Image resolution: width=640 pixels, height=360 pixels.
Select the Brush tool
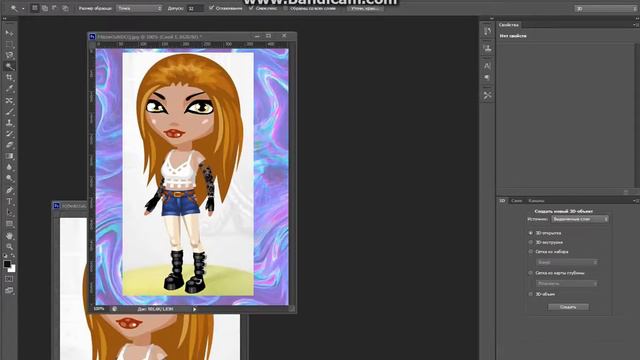point(9,111)
